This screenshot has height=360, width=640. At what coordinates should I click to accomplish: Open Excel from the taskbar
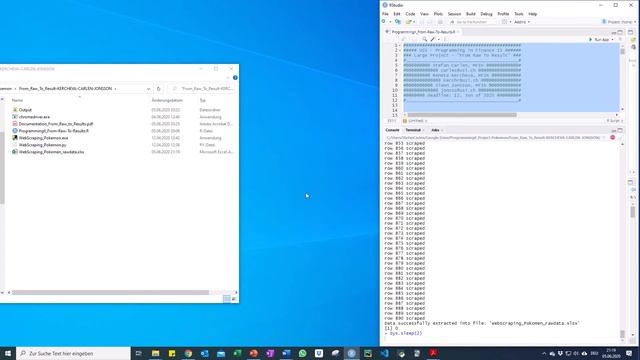pos(237,353)
